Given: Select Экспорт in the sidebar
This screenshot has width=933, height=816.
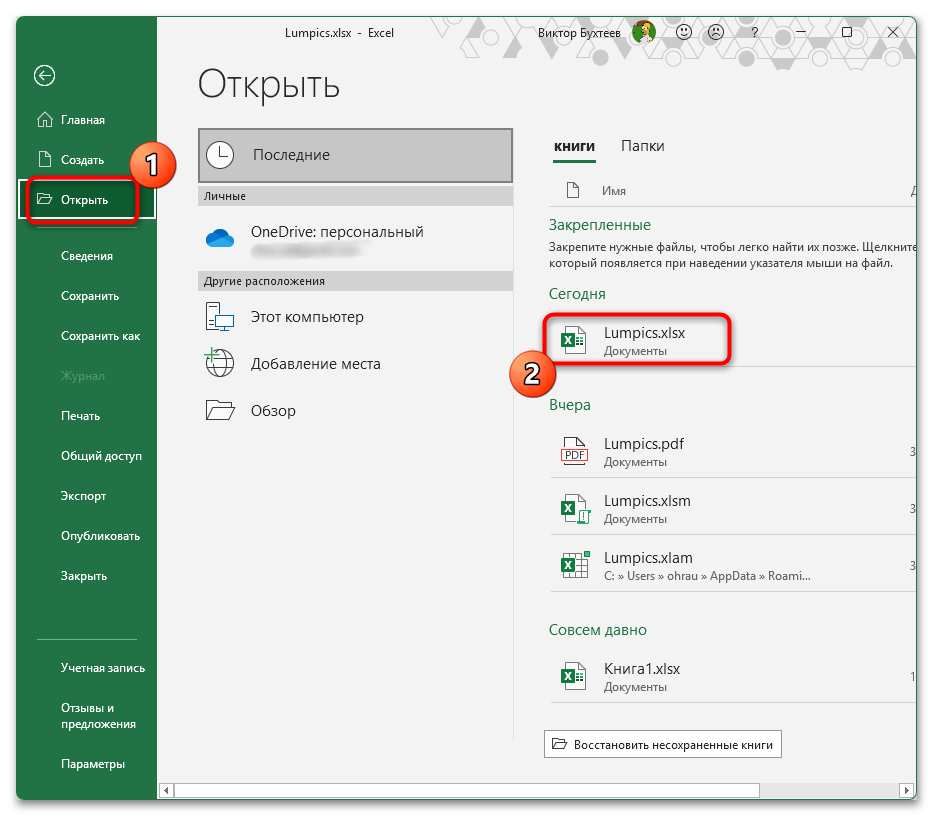Looking at the screenshot, I should tap(83, 496).
